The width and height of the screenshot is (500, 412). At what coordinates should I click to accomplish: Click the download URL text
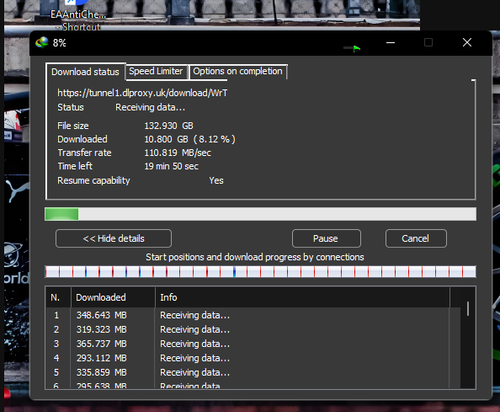[x=142, y=93]
